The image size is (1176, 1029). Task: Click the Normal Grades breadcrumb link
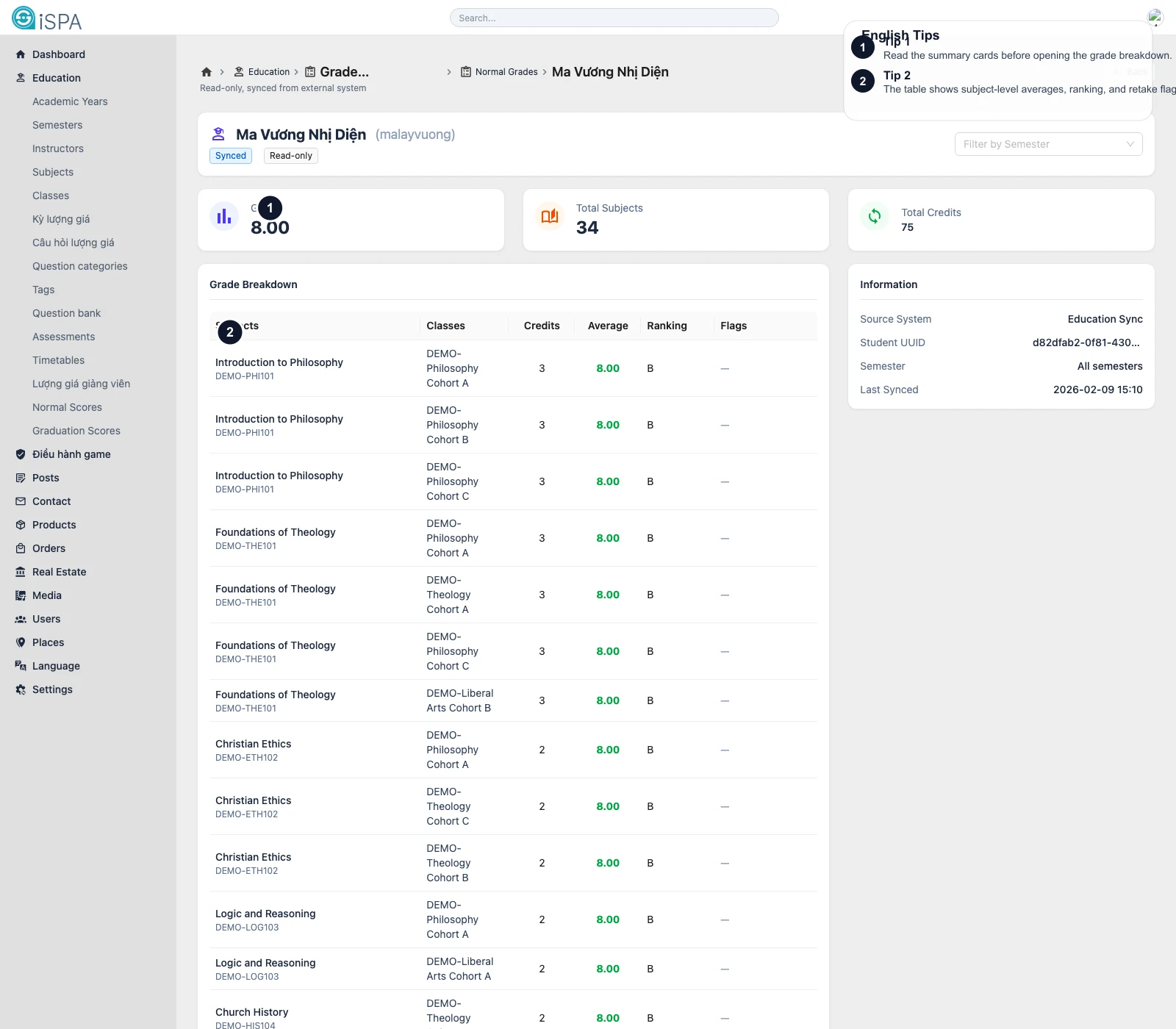coord(506,72)
